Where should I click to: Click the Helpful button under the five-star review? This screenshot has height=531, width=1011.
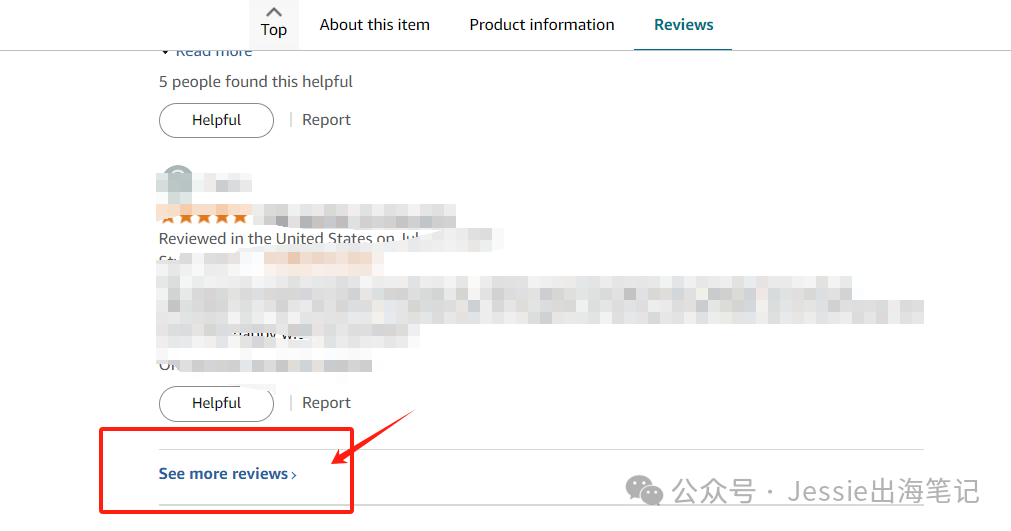pos(217,403)
